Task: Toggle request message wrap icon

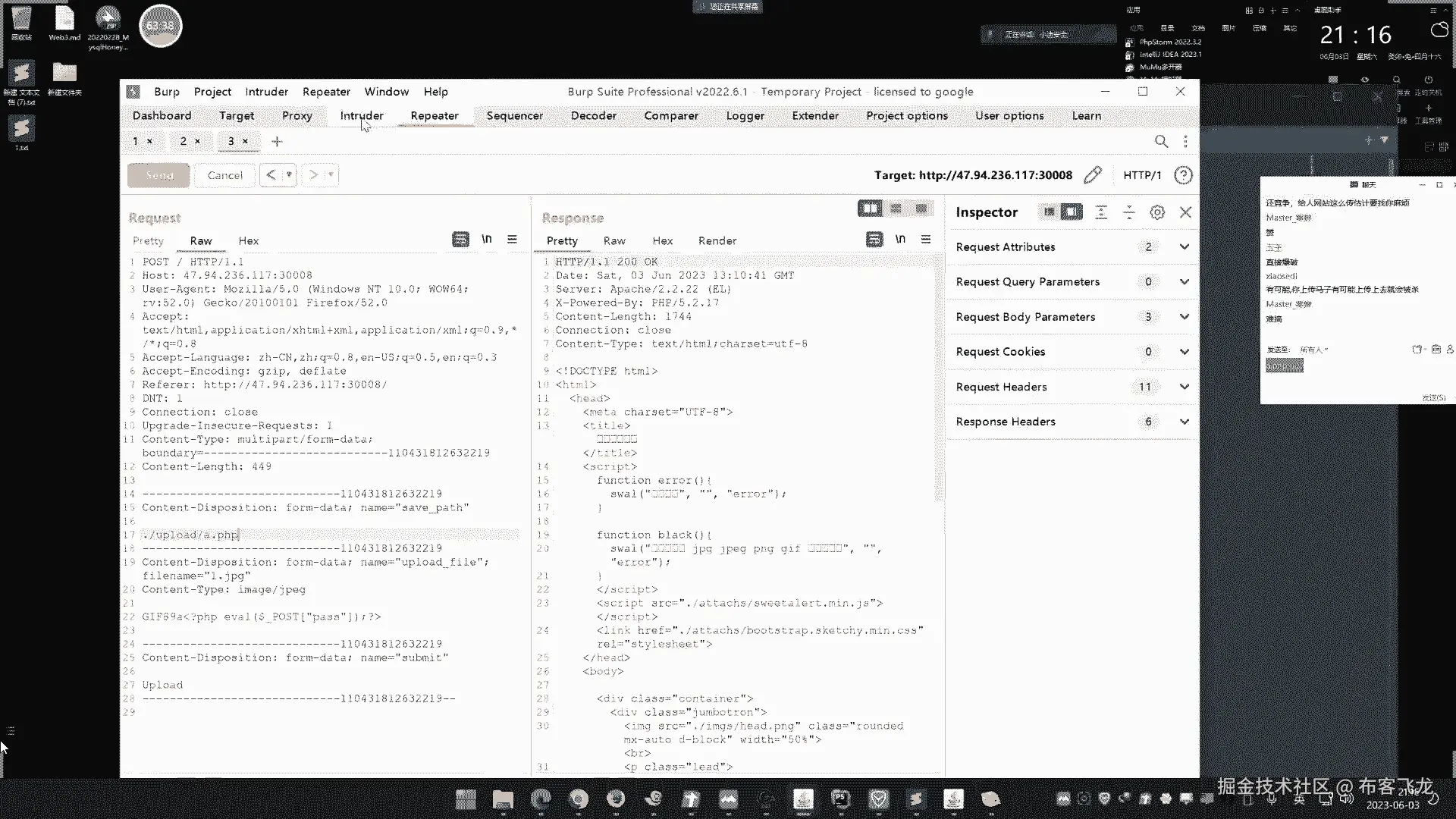Action: [x=460, y=240]
